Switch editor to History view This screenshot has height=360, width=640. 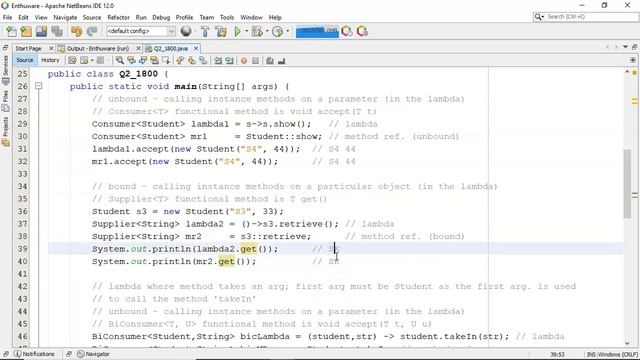click(x=50, y=60)
